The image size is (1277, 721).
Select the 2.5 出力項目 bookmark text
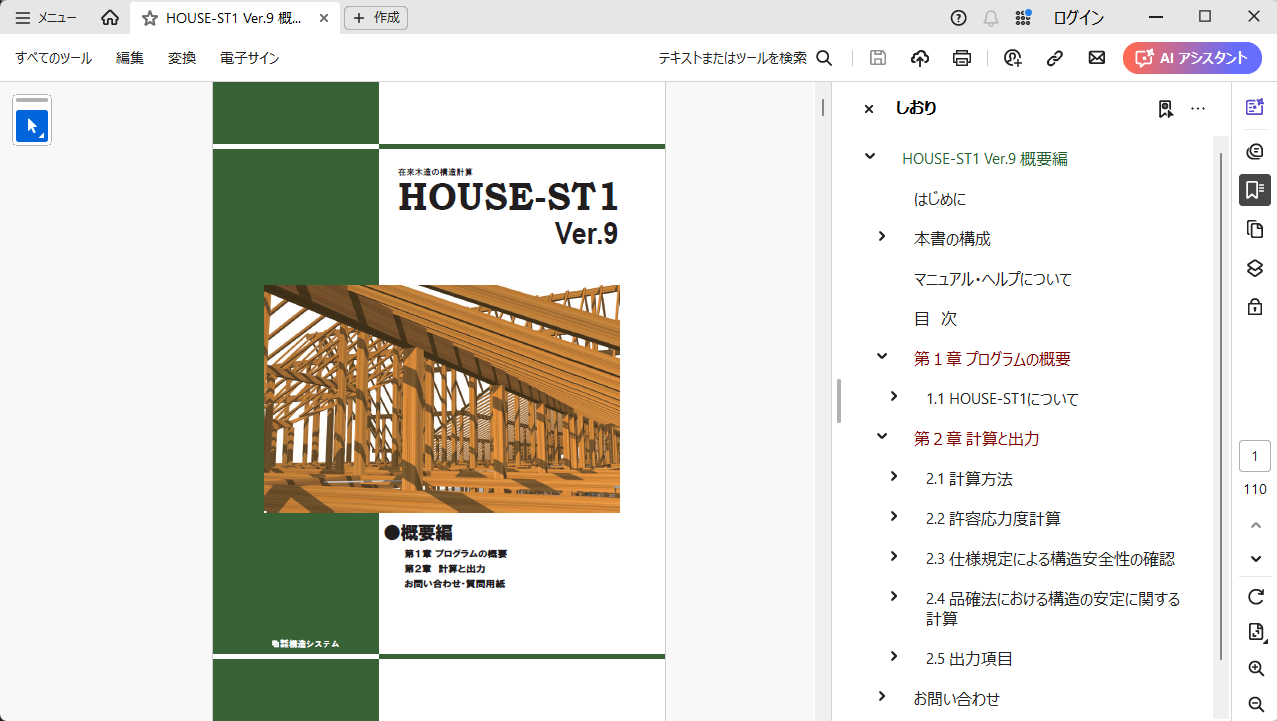[x=969, y=659]
